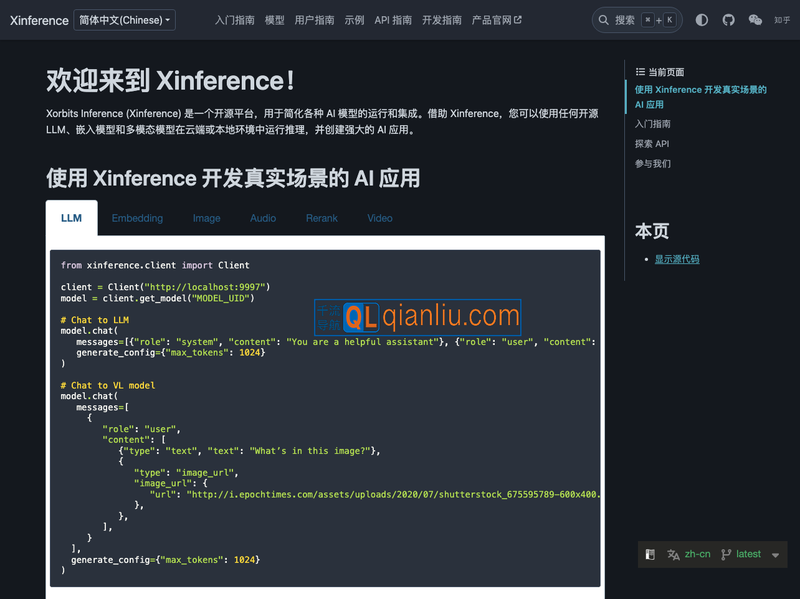Image resolution: width=800 pixels, height=599 pixels.
Task: Open the WeChat community icon
Action: tap(755, 20)
